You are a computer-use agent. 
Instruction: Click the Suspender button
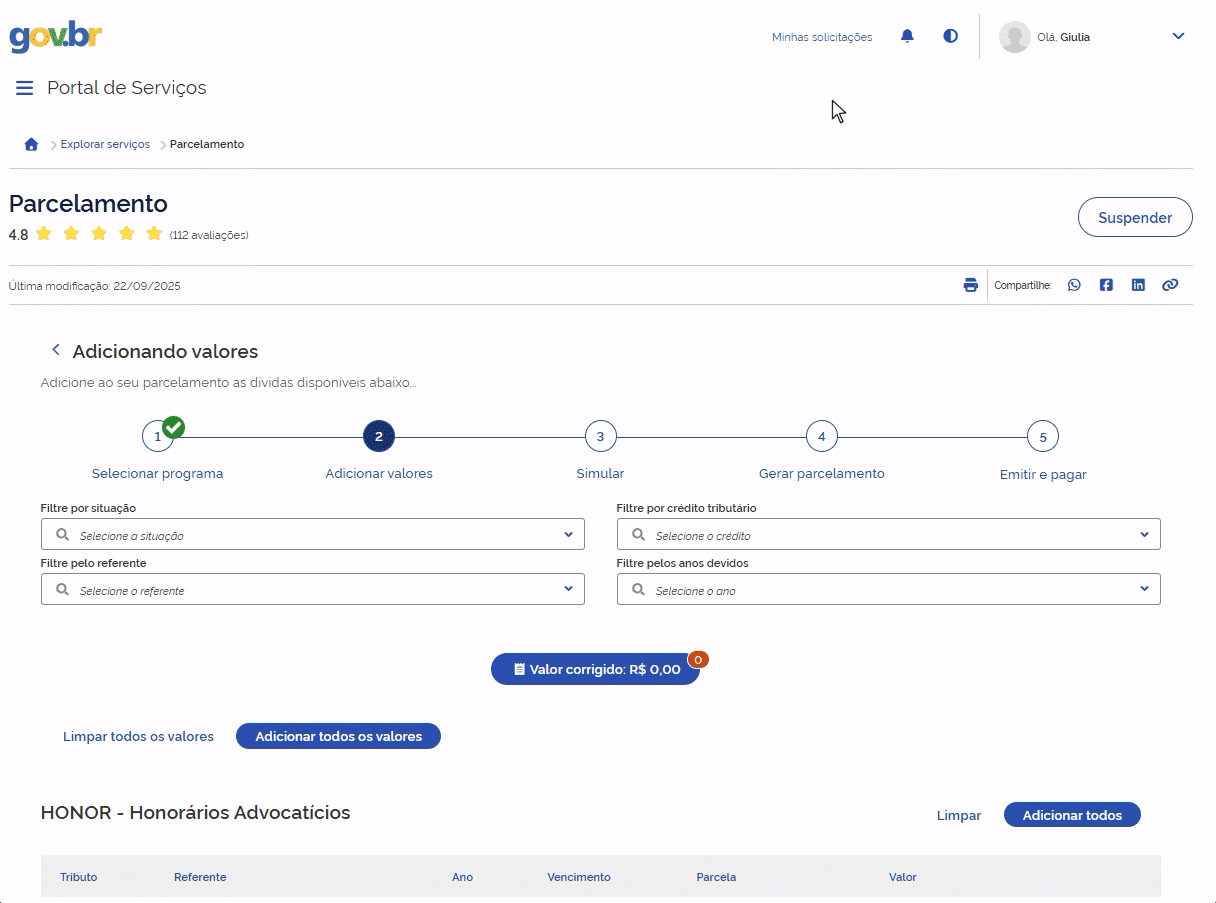[x=1135, y=217]
